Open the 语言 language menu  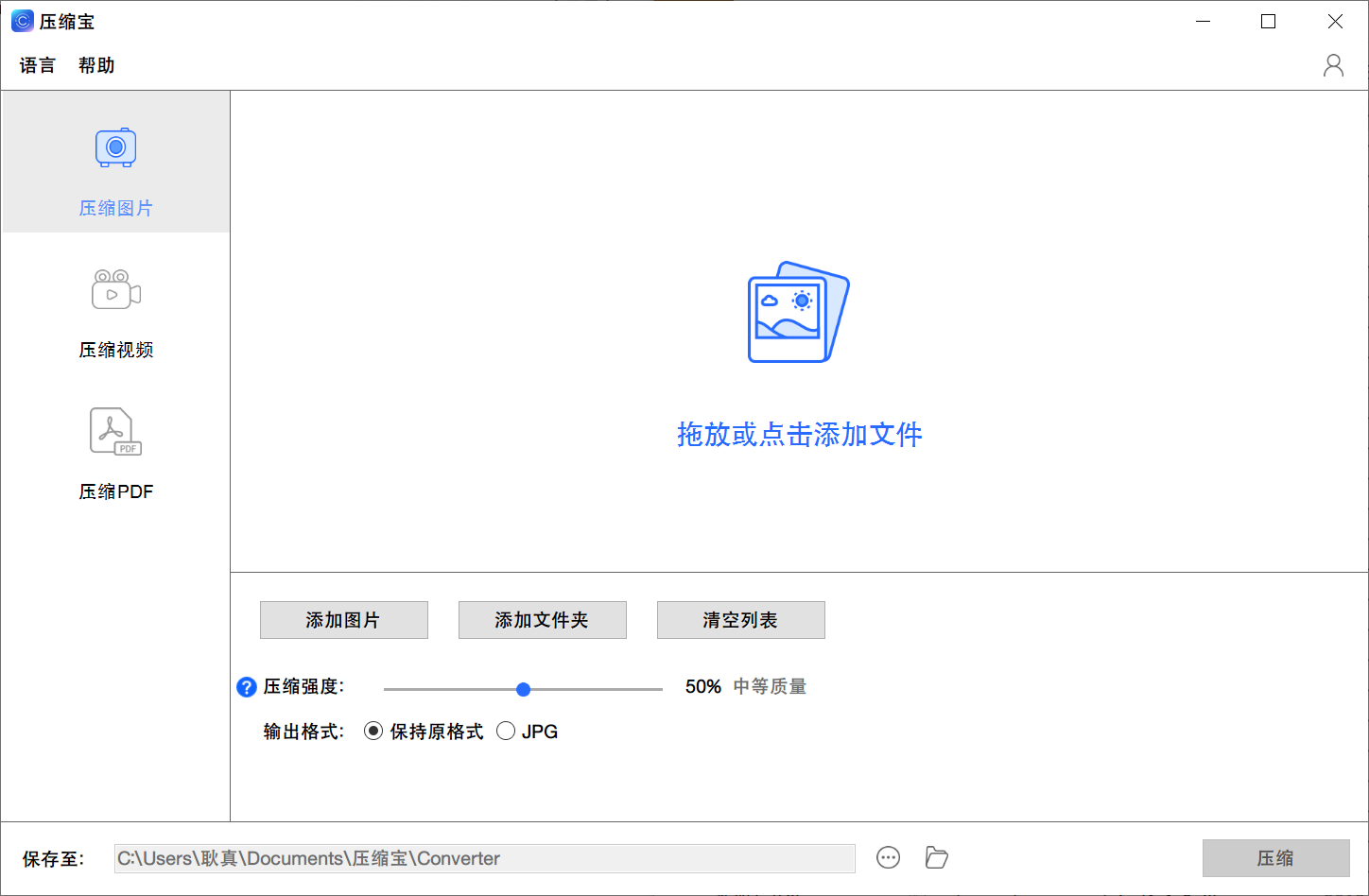[x=37, y=64]
